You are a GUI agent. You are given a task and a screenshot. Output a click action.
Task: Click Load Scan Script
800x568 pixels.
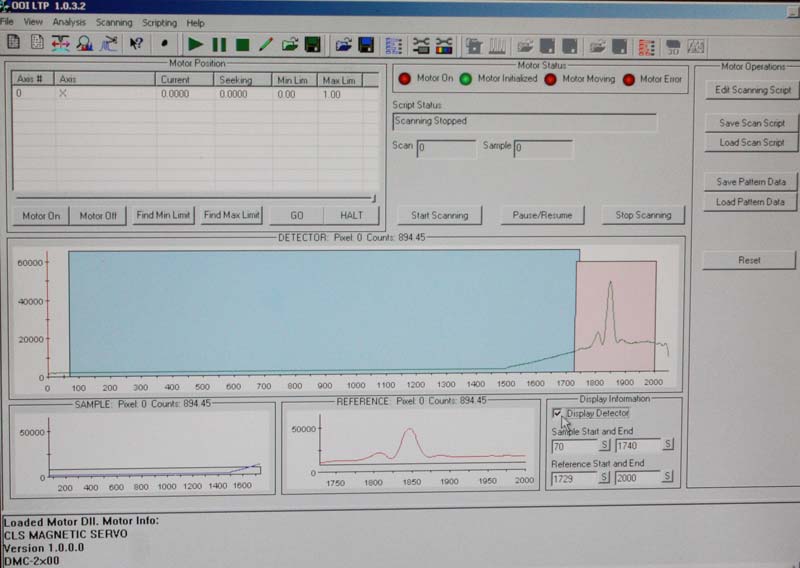tap(752, 142)
